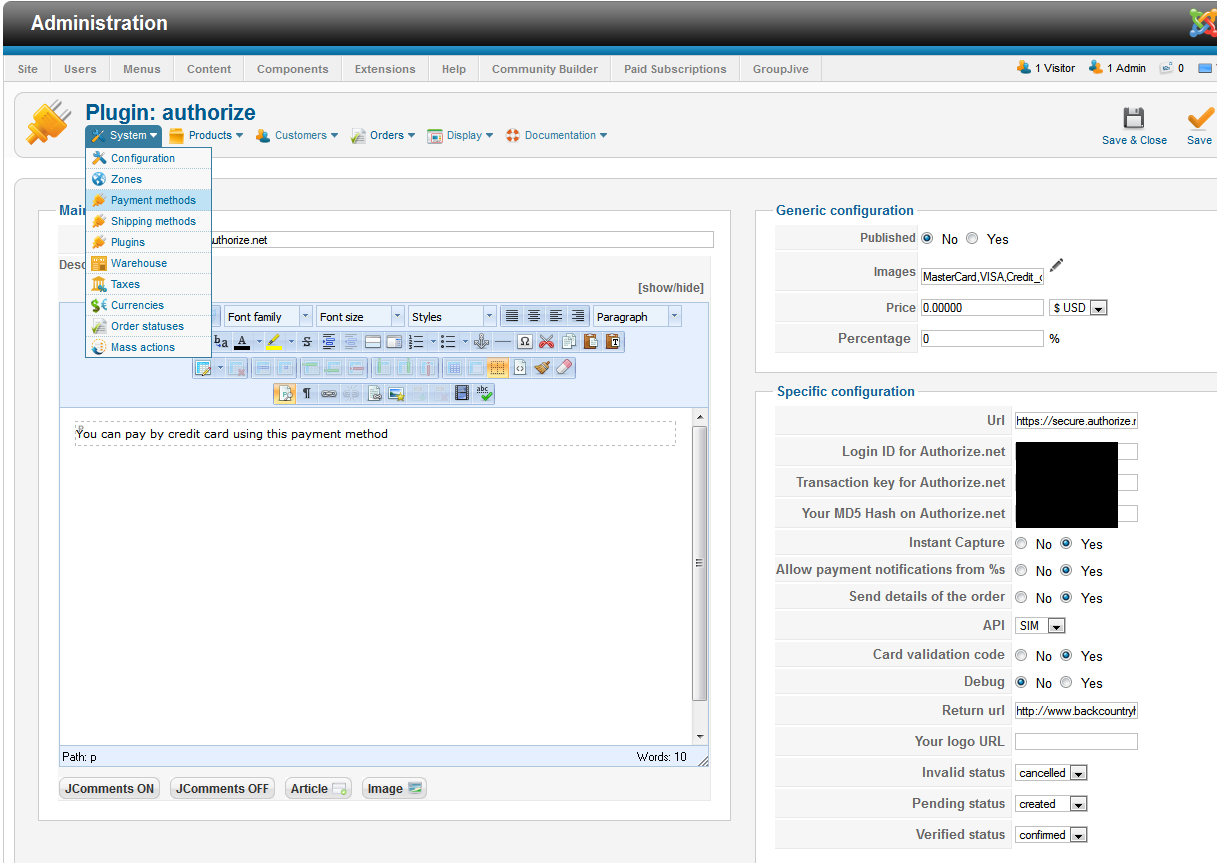Insert special character with the omega icon
The image size is (1217, 863).
(524, 342)
